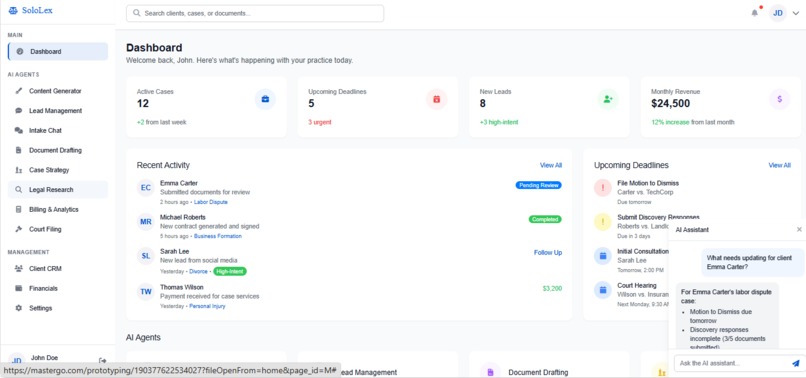
Task: Click the TW avatar for Thomas Wilson
Action: (146, 292)
